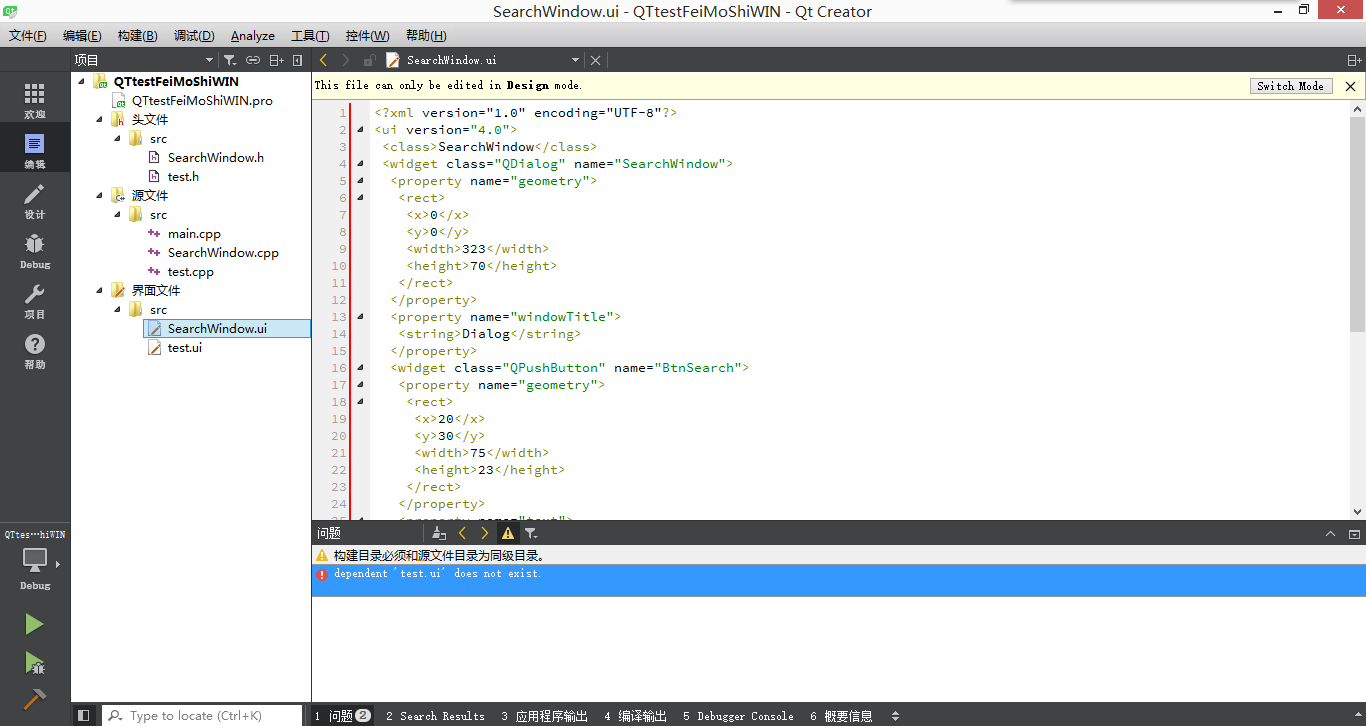Open the 欢迎 (Welcome) mode
Image resolution: width=1366 pixels, height=726 pixels.
pos(35,101)
